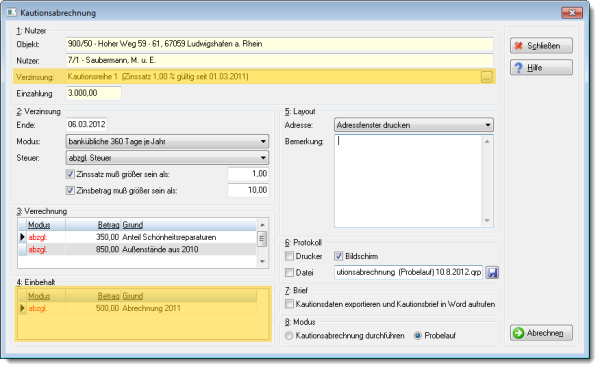Toggle 'Zinsbetrag muß größer sein als' checkbox
This screenshot has width=600, height=369.
70,191
